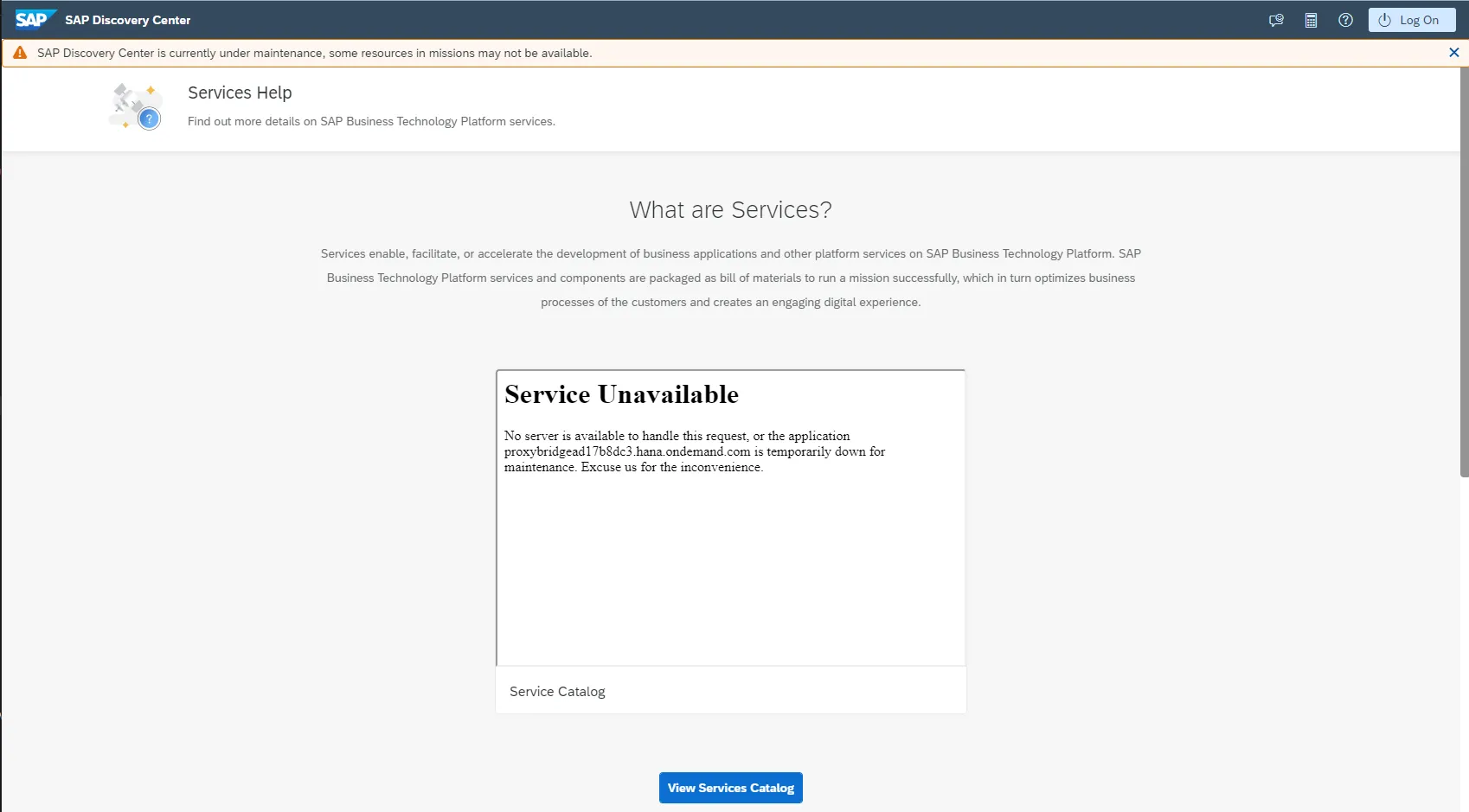The image size is (1469, 812).
Task: Click the Service Unavailable heading in frame
Action: tap(621, 394)
